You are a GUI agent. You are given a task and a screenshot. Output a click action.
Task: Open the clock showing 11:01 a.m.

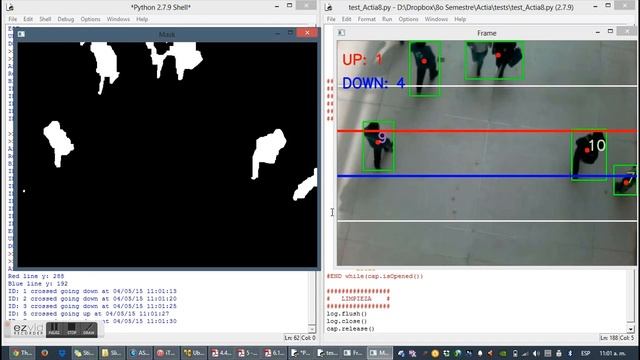tap(613, 353)
